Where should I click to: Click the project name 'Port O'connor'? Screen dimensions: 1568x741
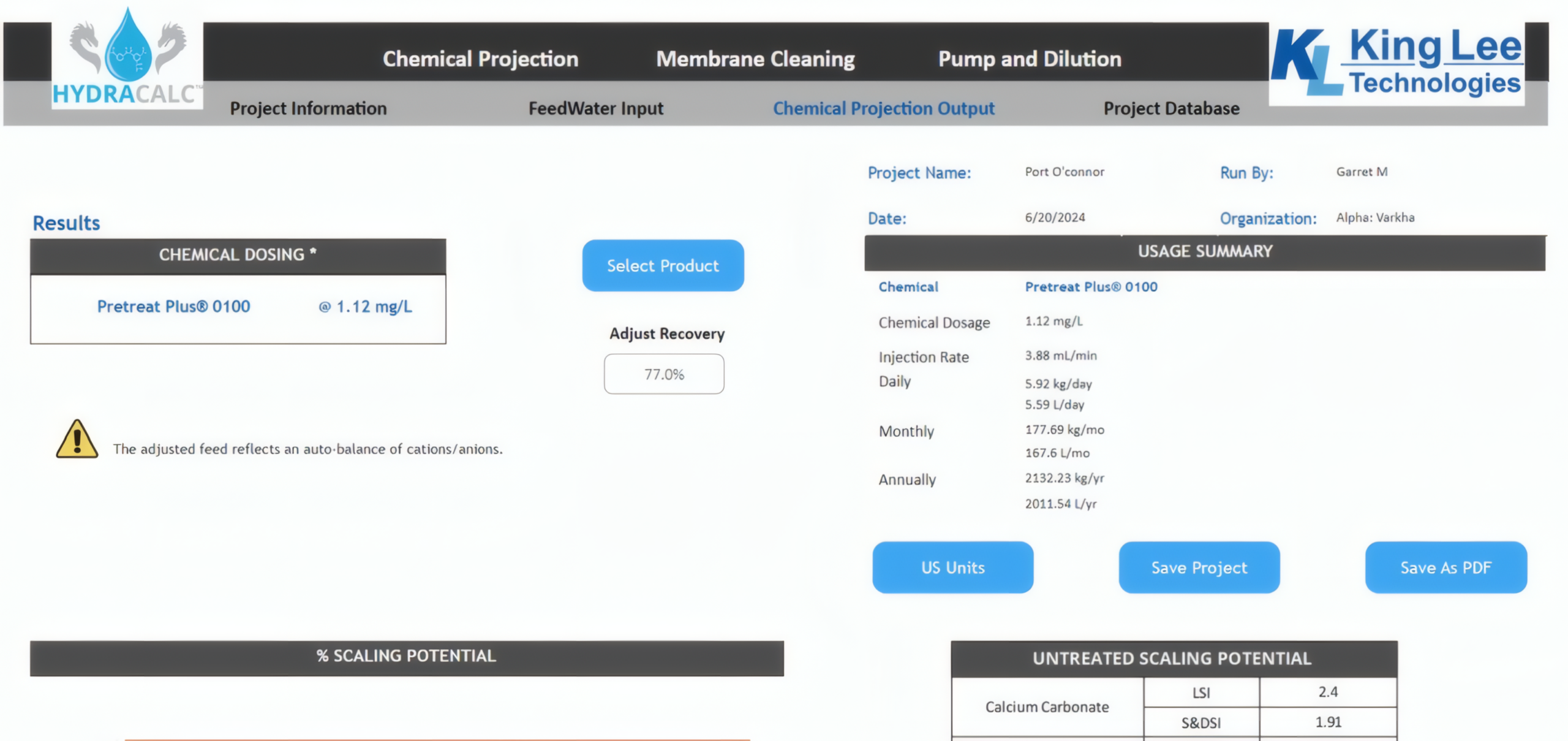[1065, 172]
